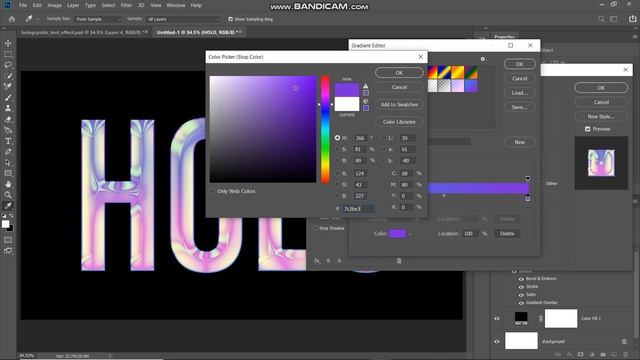This screenshot has height=360, width=640.
Task: Click the out-of-gamut warning triangle icon
Action: point(366,86)
